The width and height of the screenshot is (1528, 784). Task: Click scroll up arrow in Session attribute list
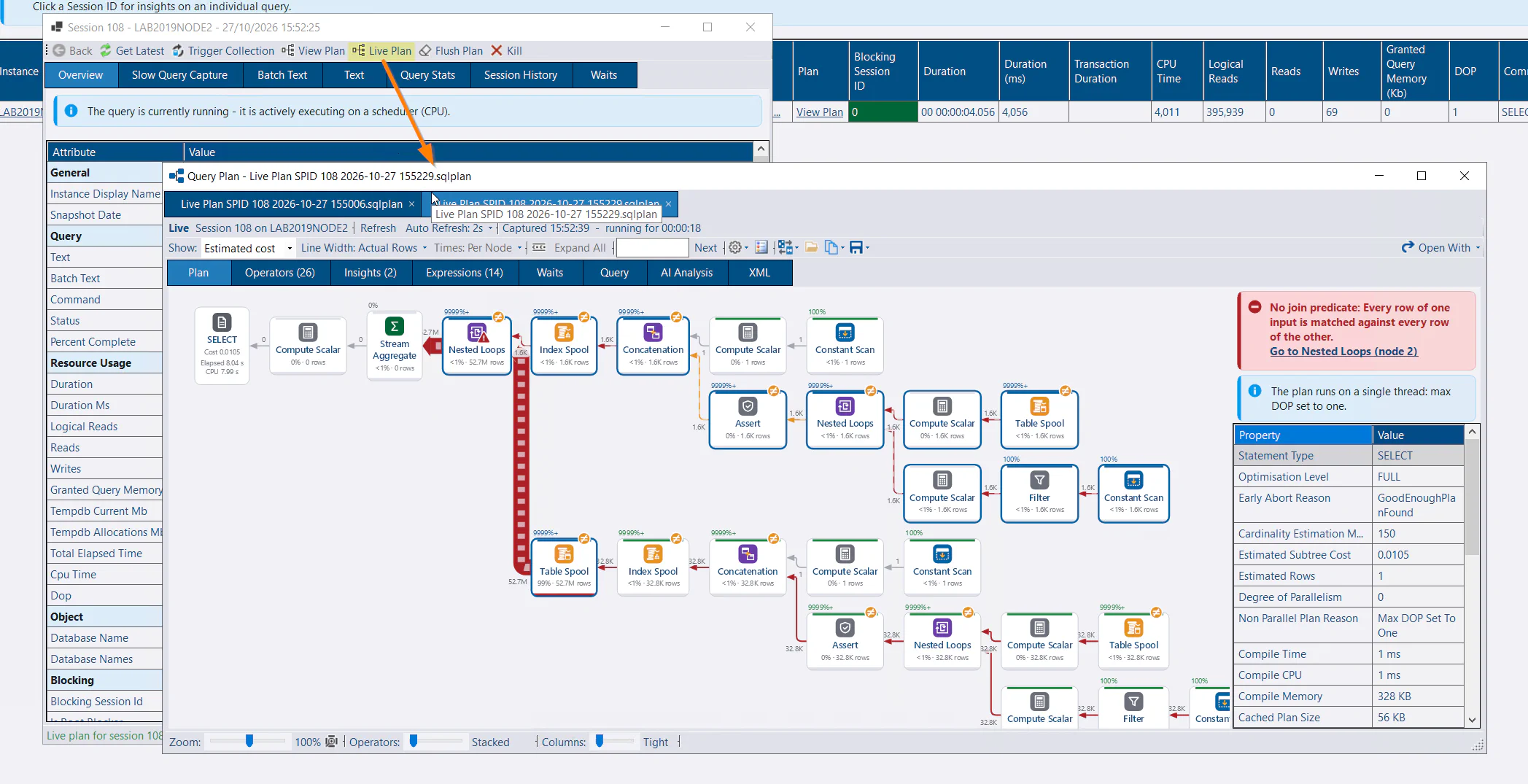pos(761,149)
